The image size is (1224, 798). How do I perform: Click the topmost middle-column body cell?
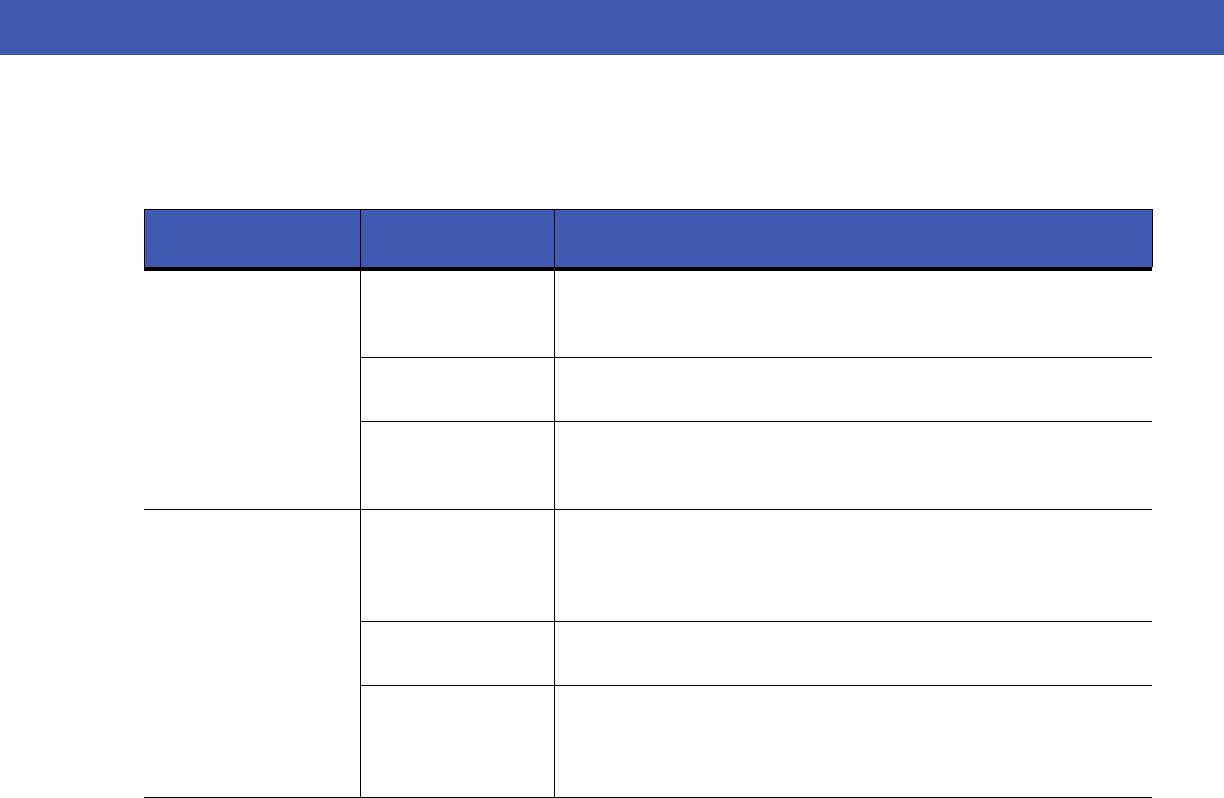pyautogui.click(x=456, y=314)
